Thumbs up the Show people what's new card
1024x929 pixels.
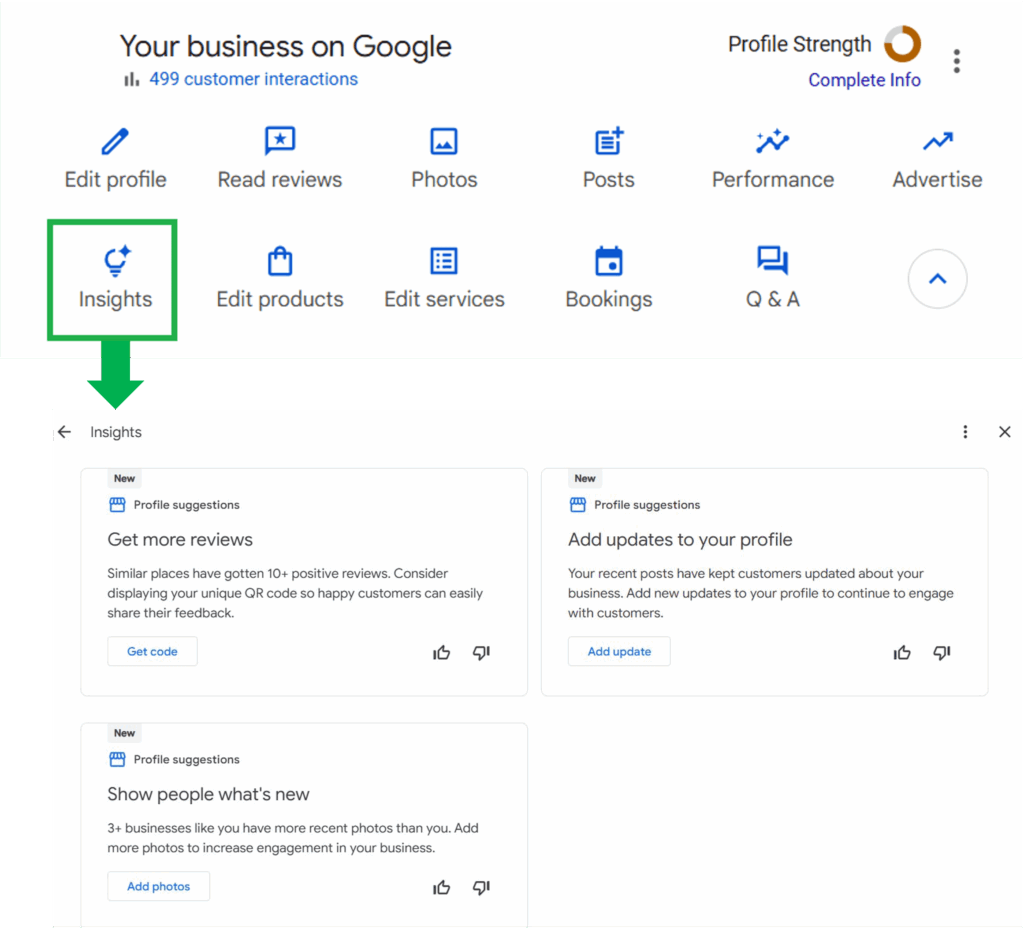click(x=441, y=887)
